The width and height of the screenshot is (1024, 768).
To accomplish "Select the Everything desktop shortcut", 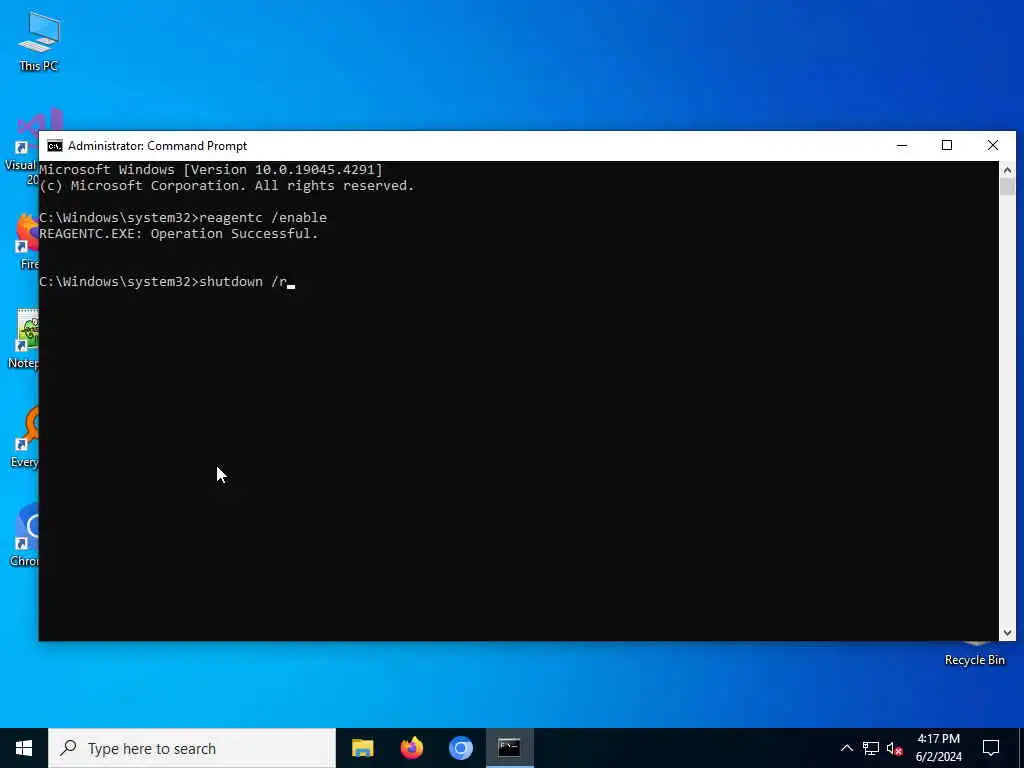I will pyautogui.click(x=25, y=438).
